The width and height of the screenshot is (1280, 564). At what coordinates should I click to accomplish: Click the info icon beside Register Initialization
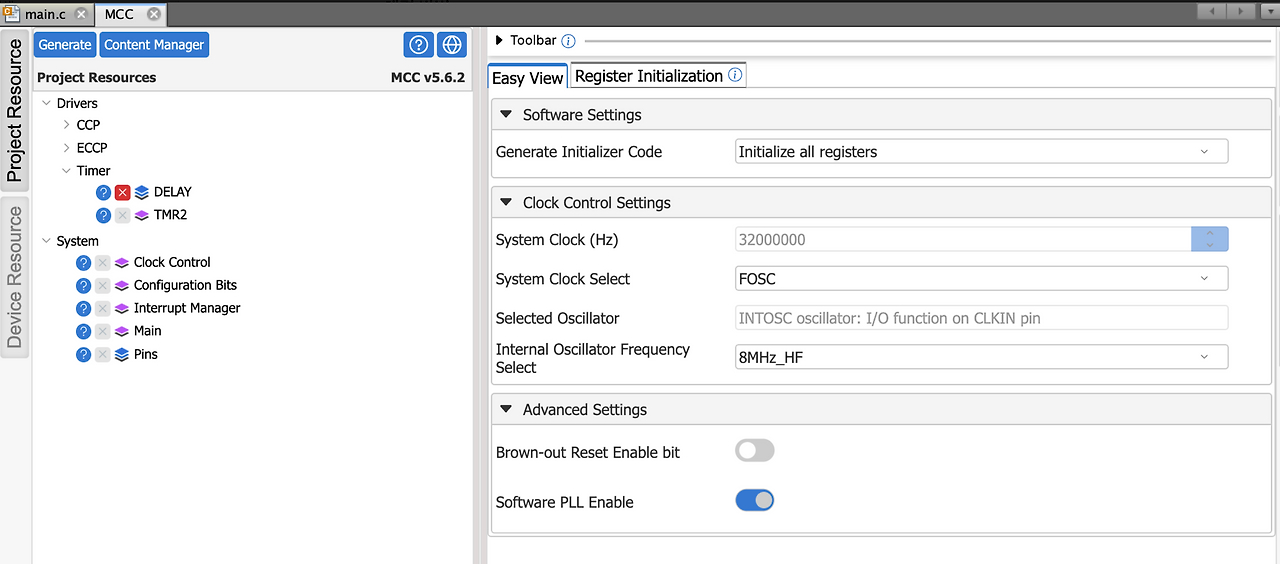(x=735, y=75)
